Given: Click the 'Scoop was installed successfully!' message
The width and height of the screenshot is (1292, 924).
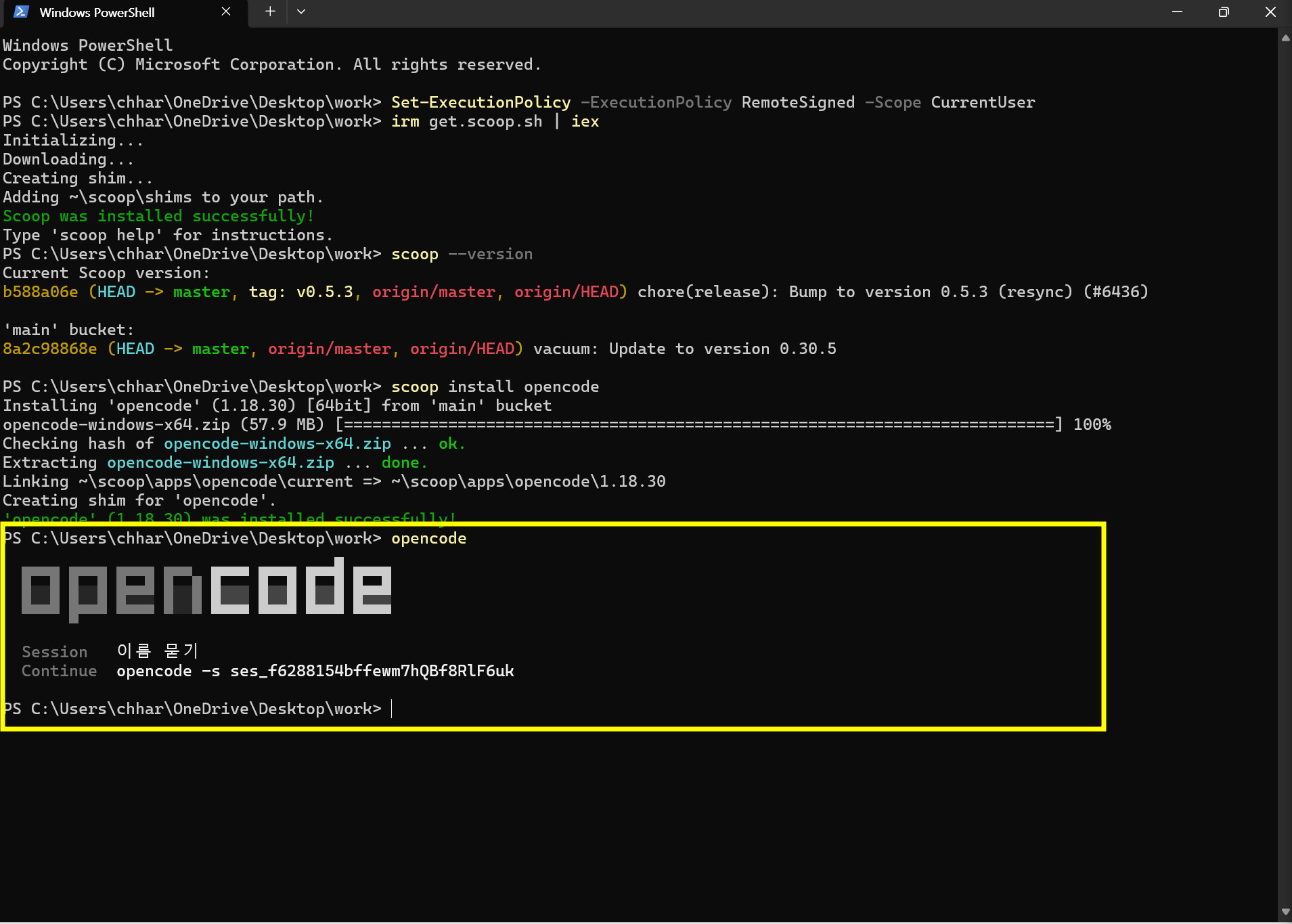Looking at the screenshot, I should pyautogui.click(x=158, y=216).
